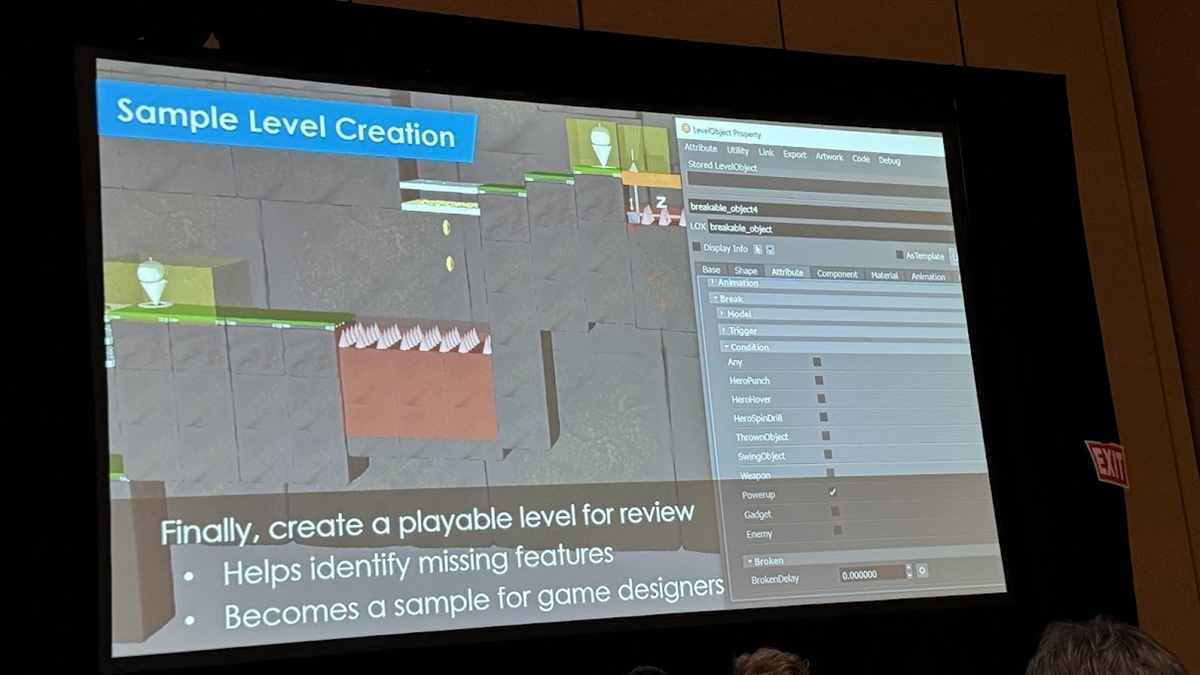The image size is (1200, 675).
Task: Select the row of white spikes on orange block
Action: pos(415,337)
